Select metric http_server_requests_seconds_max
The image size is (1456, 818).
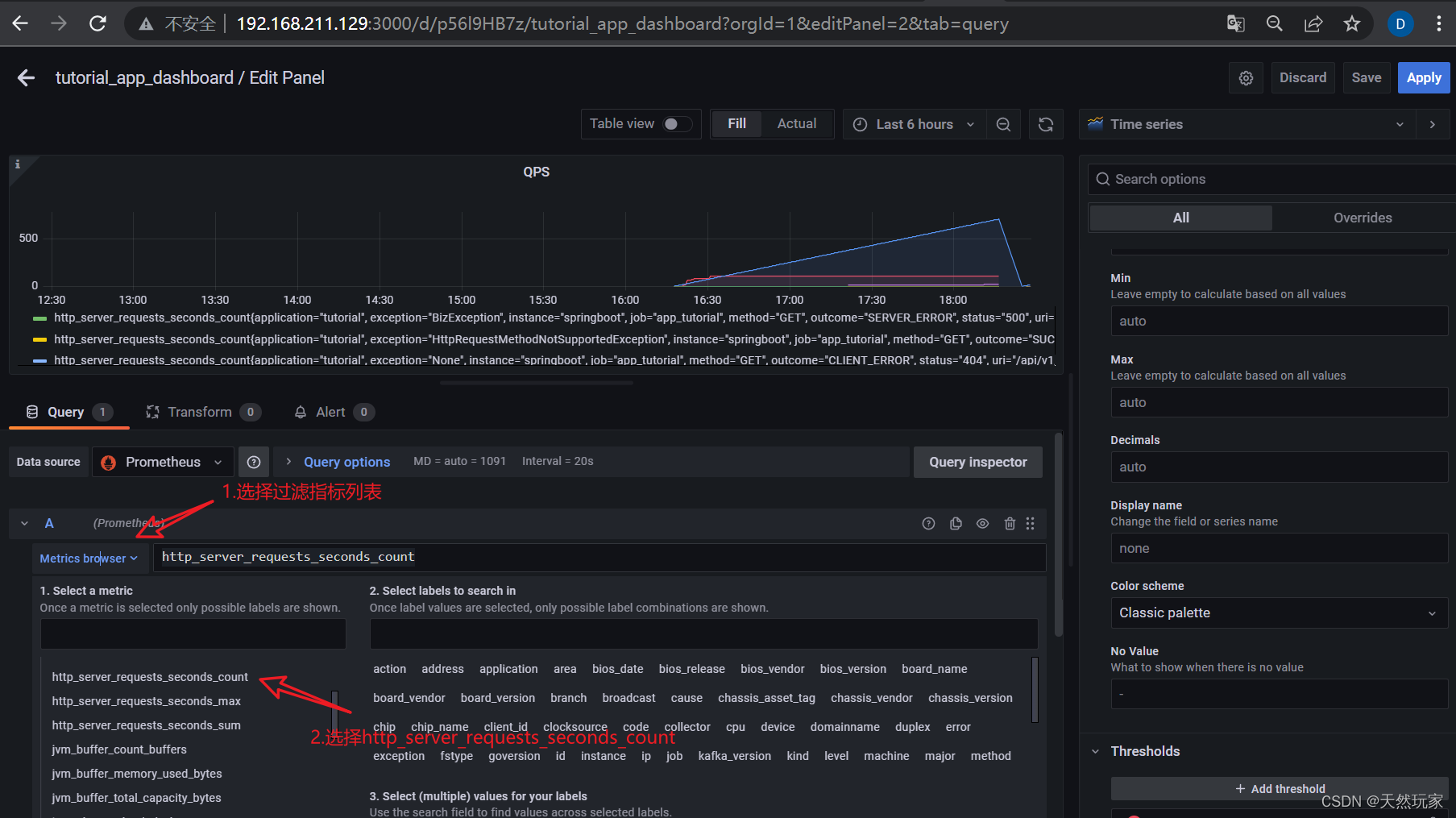tap(146, 701)
